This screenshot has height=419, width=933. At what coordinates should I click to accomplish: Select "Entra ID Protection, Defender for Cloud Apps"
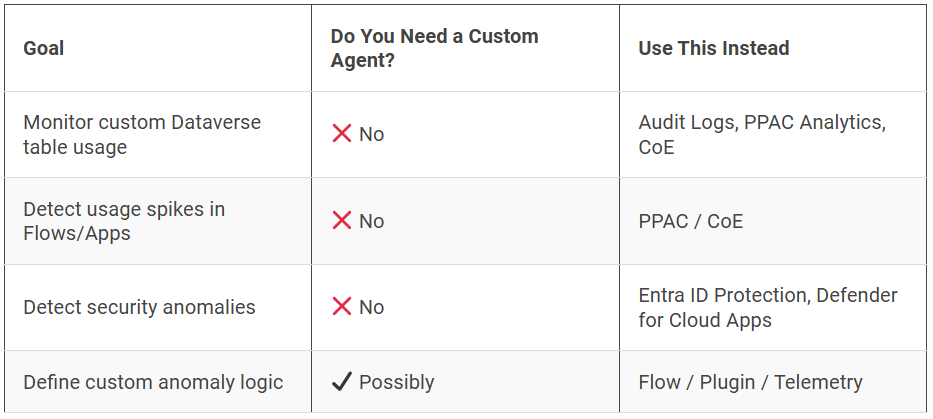(767, 307)
